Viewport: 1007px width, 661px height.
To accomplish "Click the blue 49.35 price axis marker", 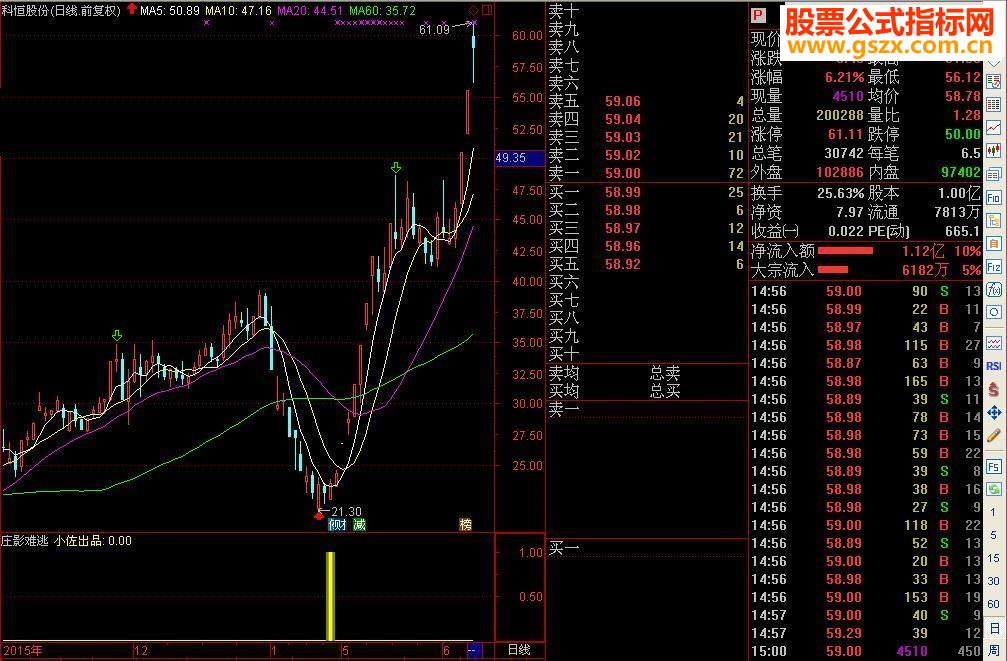I will pyautogui.click(x=520, y=157).
